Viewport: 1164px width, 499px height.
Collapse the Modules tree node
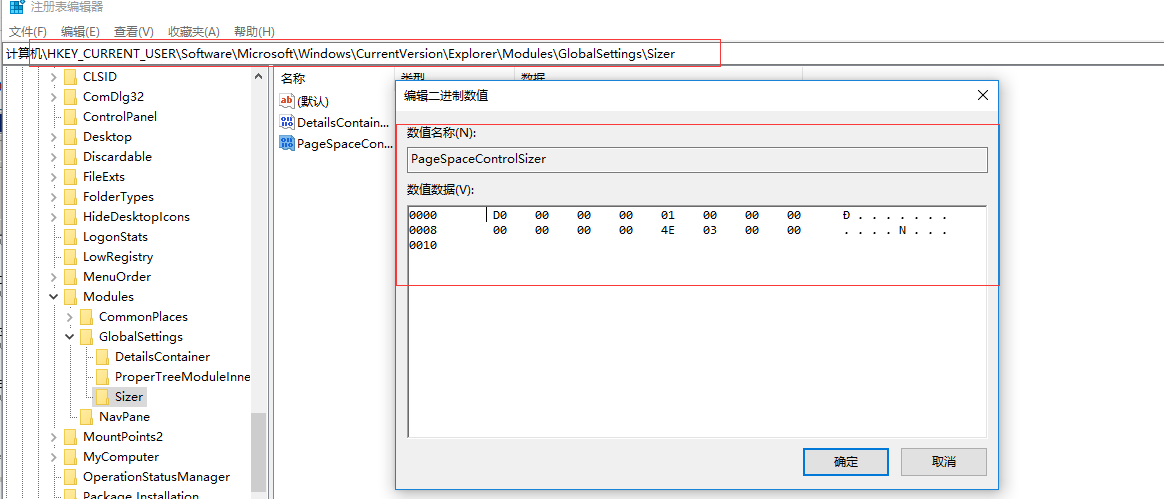pyautogui.click(x=53, y=297)
